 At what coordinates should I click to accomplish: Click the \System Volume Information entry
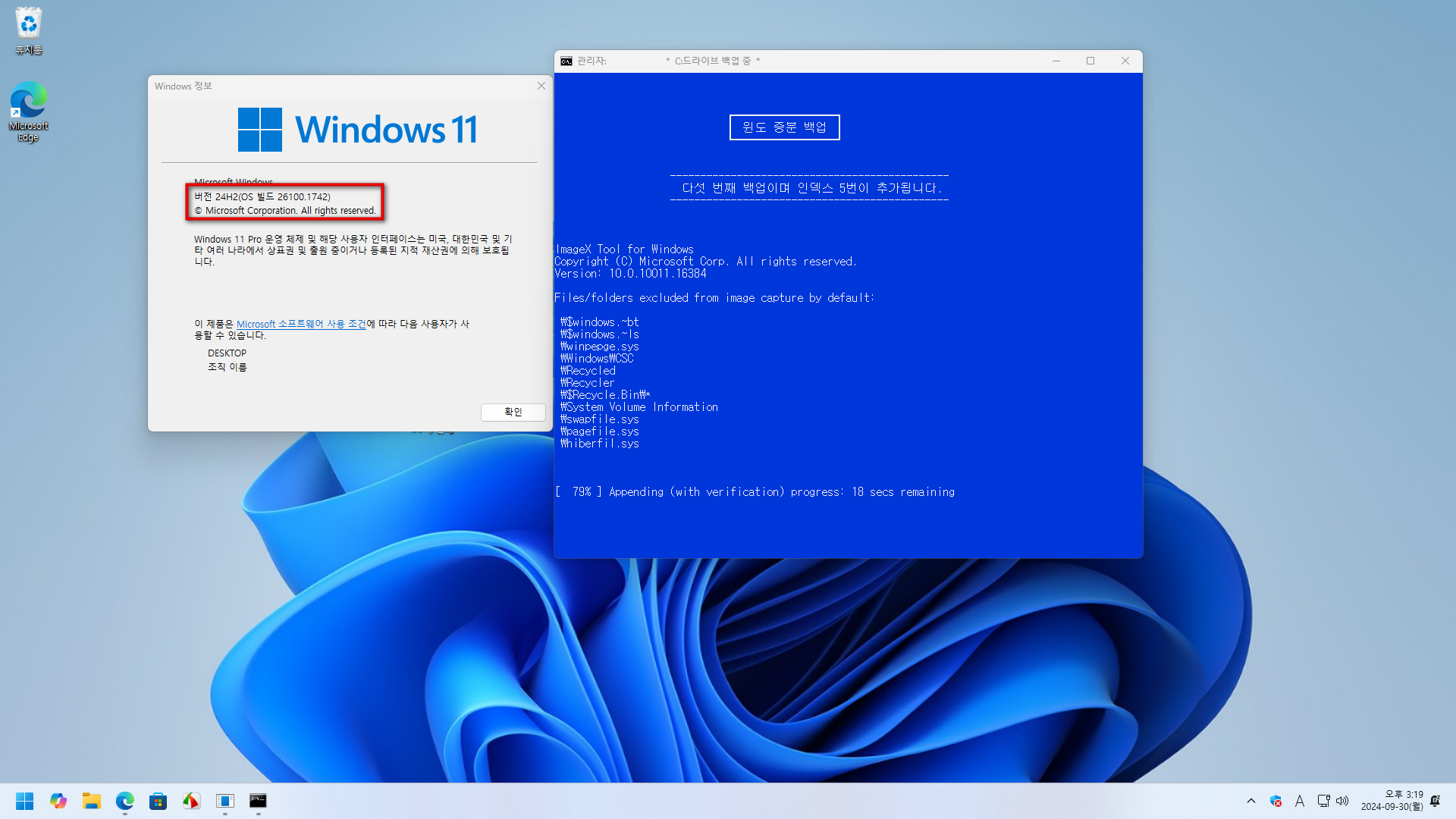click(x=639, y=407)
